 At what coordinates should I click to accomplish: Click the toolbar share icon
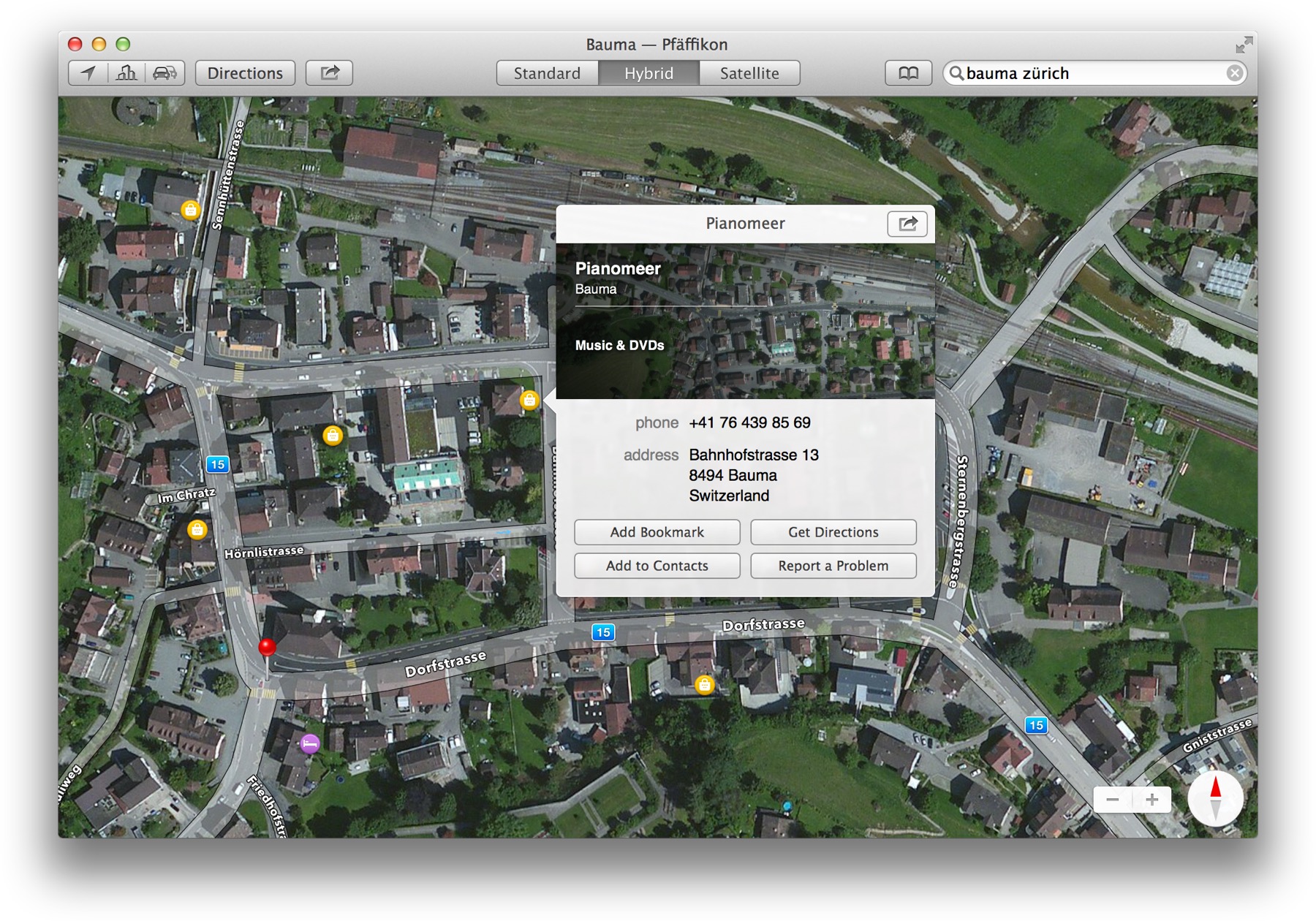(x=330, y=73)
